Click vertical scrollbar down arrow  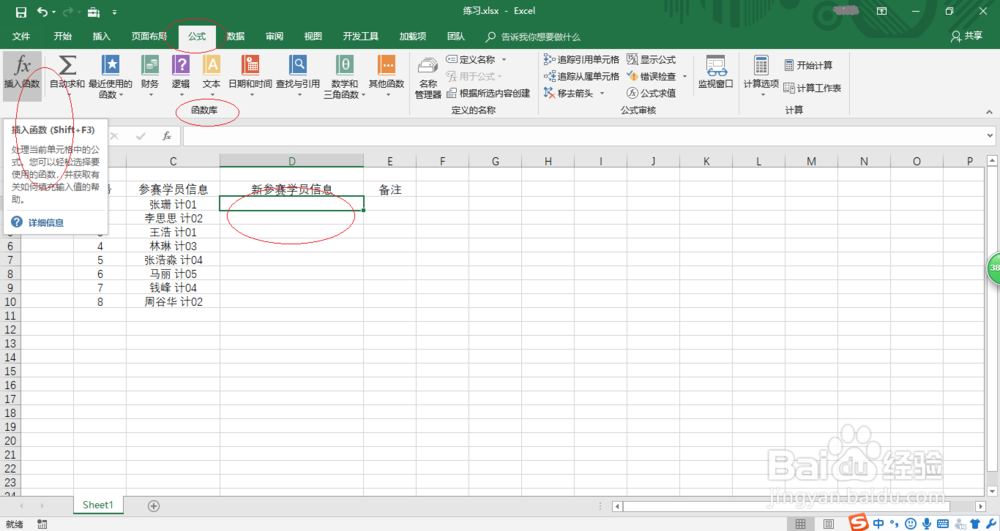pyautogui.click(x=992, y=491)
